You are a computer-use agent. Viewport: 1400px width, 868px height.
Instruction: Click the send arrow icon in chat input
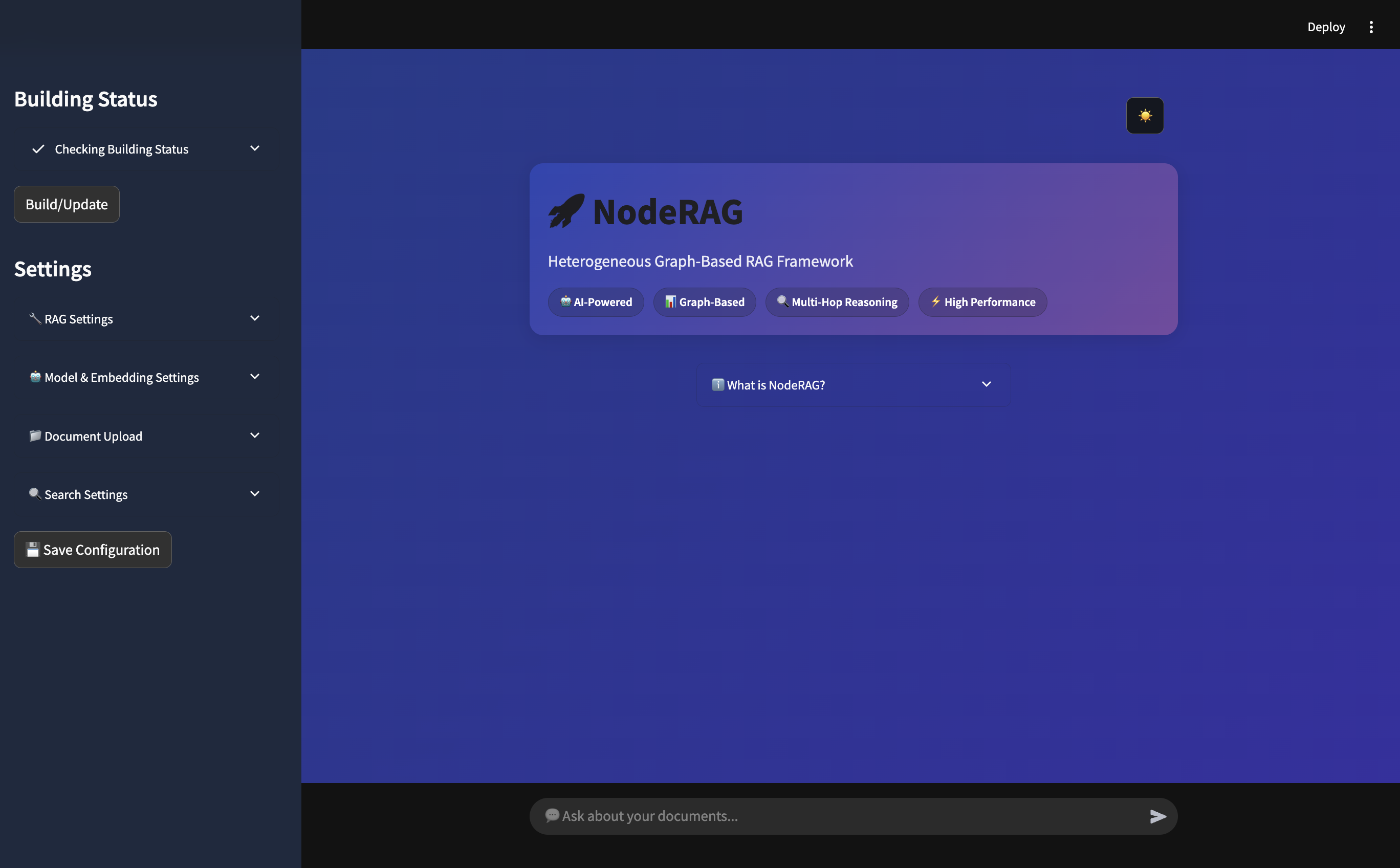tap(1158, 816)
